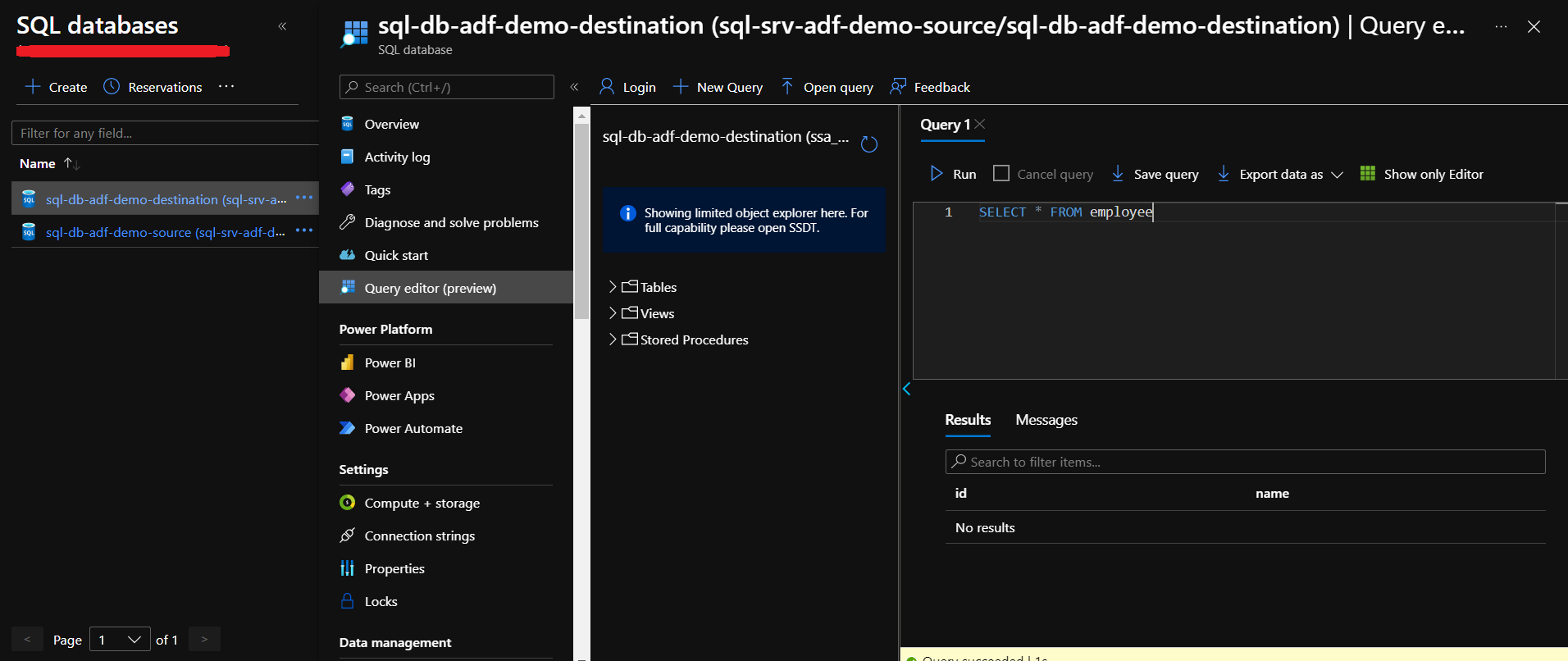Select the Query 1 tab
The height and width of the screenshot is (661, 1568).
(945, 125)
